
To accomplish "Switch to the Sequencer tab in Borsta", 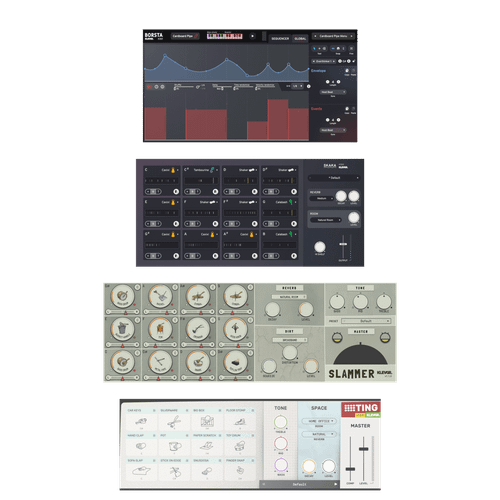I will click(x=280, y=39).
